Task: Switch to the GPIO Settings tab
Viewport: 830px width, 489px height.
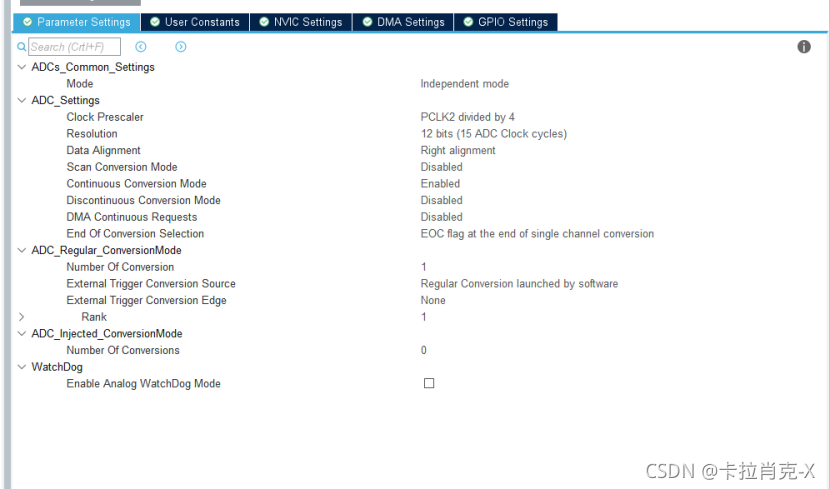Action: (x=506, y=22)
